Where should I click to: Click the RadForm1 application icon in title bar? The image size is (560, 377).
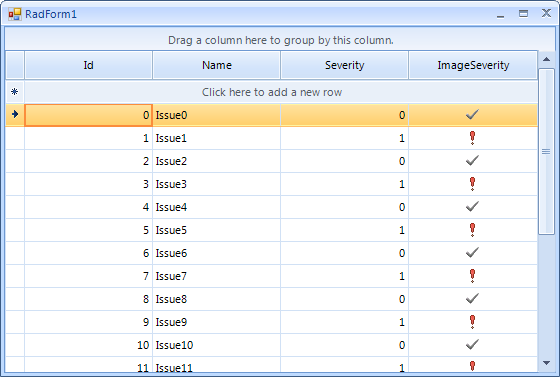coord(15,14)
